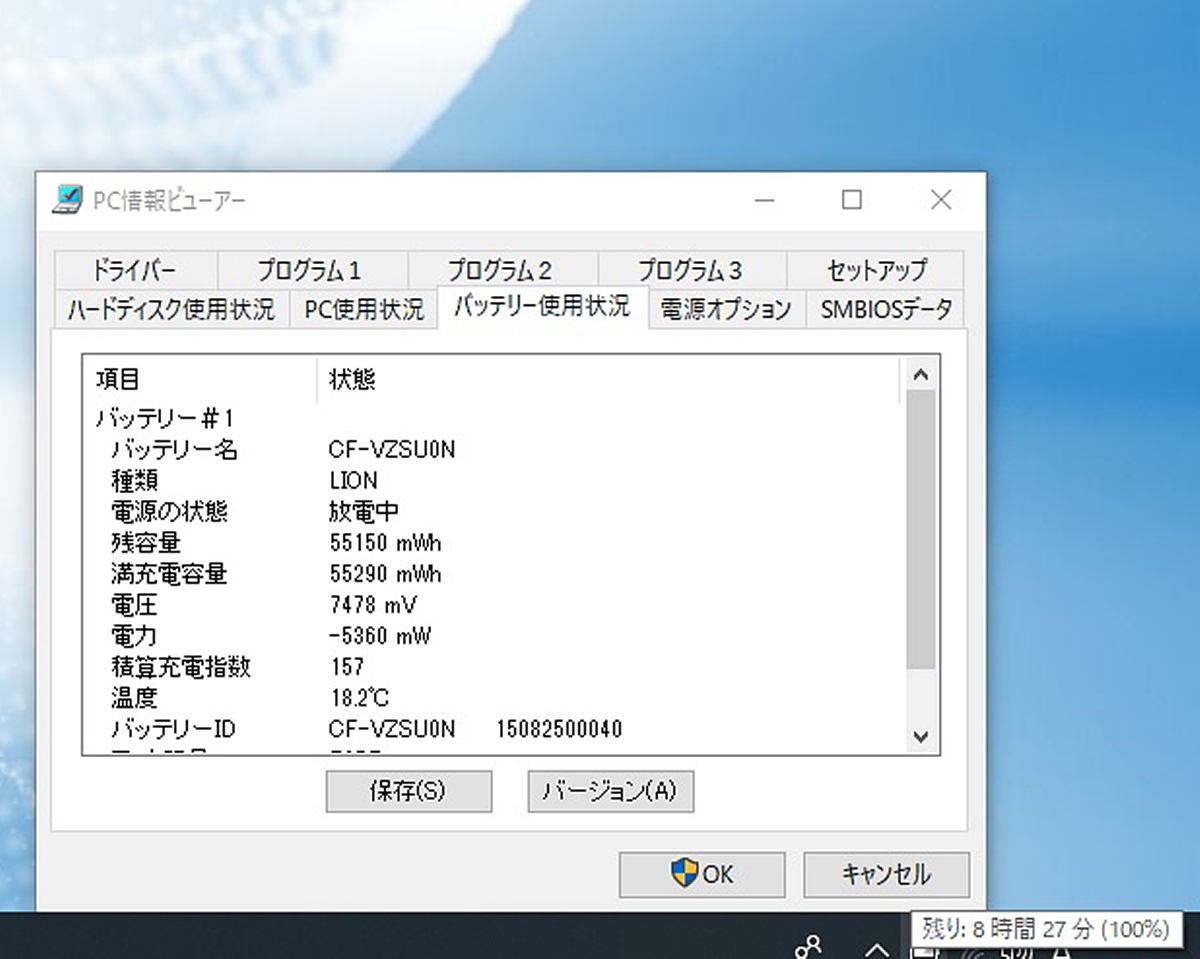Screen dimensions: 1200x959
Task: Select the ハードディスク使用状況 tab
Action: [x=171, y=309]
